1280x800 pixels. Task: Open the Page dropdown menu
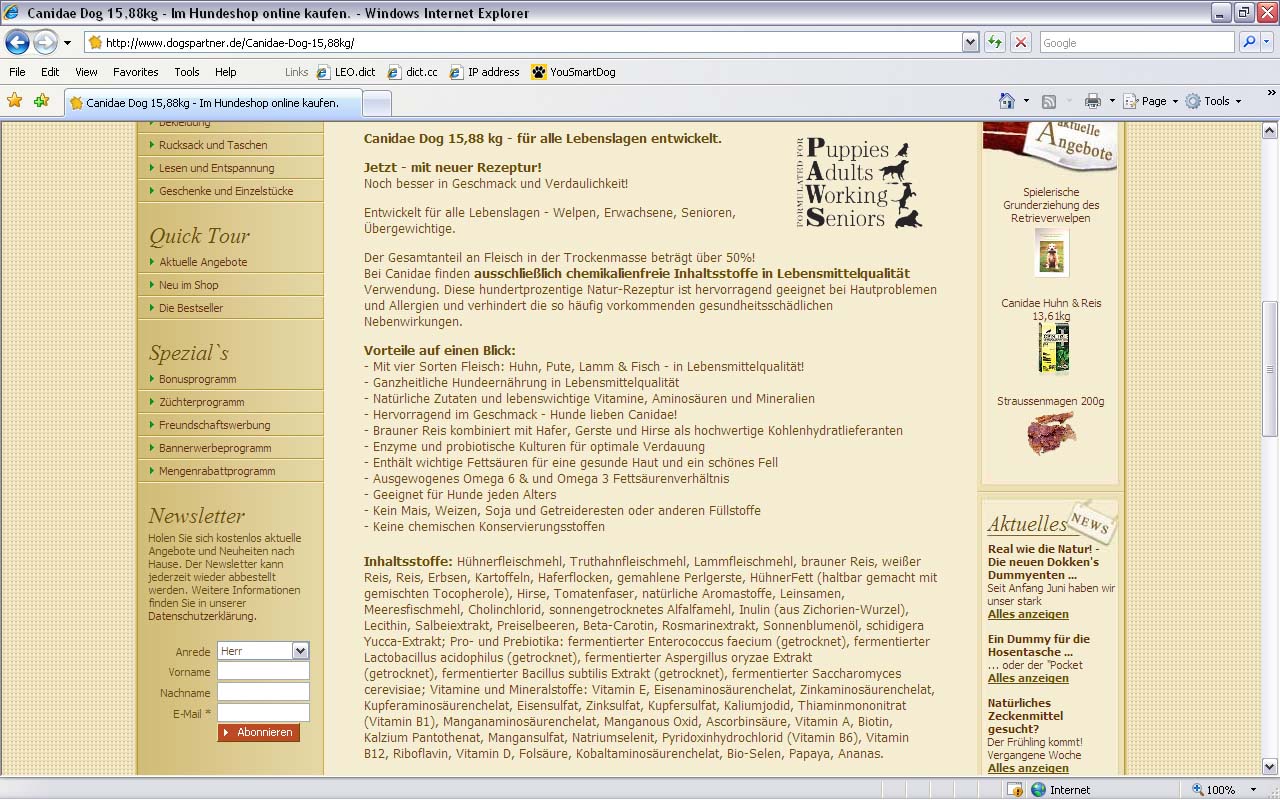click(1151, 101)
